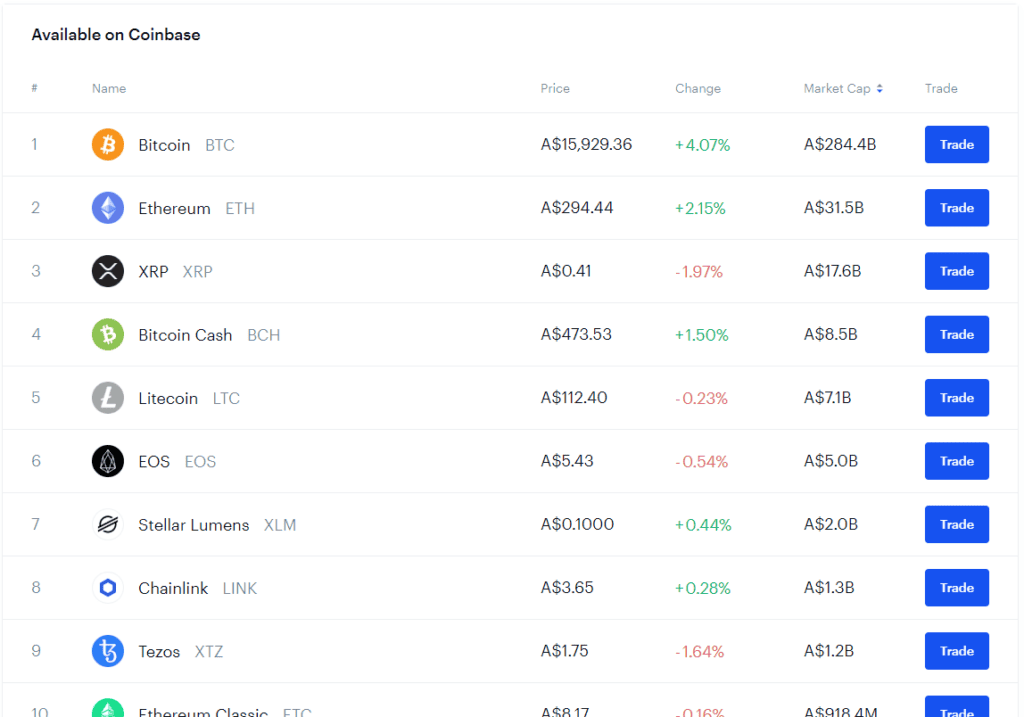Open Chainlink asset name
The width and height of the screenshot is (1024, 717).
point(173,588)
